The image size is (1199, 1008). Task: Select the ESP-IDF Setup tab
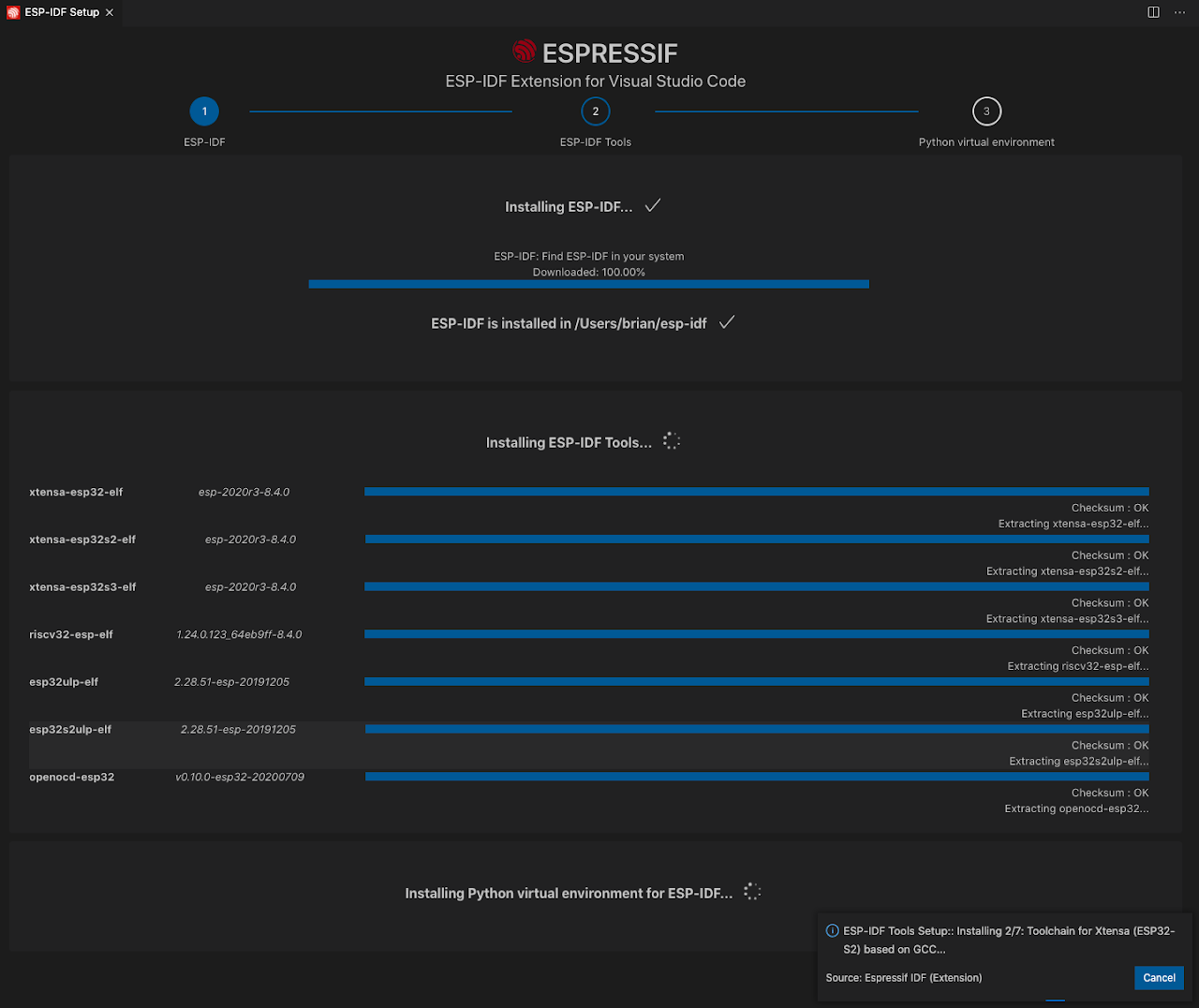point(56,12)
